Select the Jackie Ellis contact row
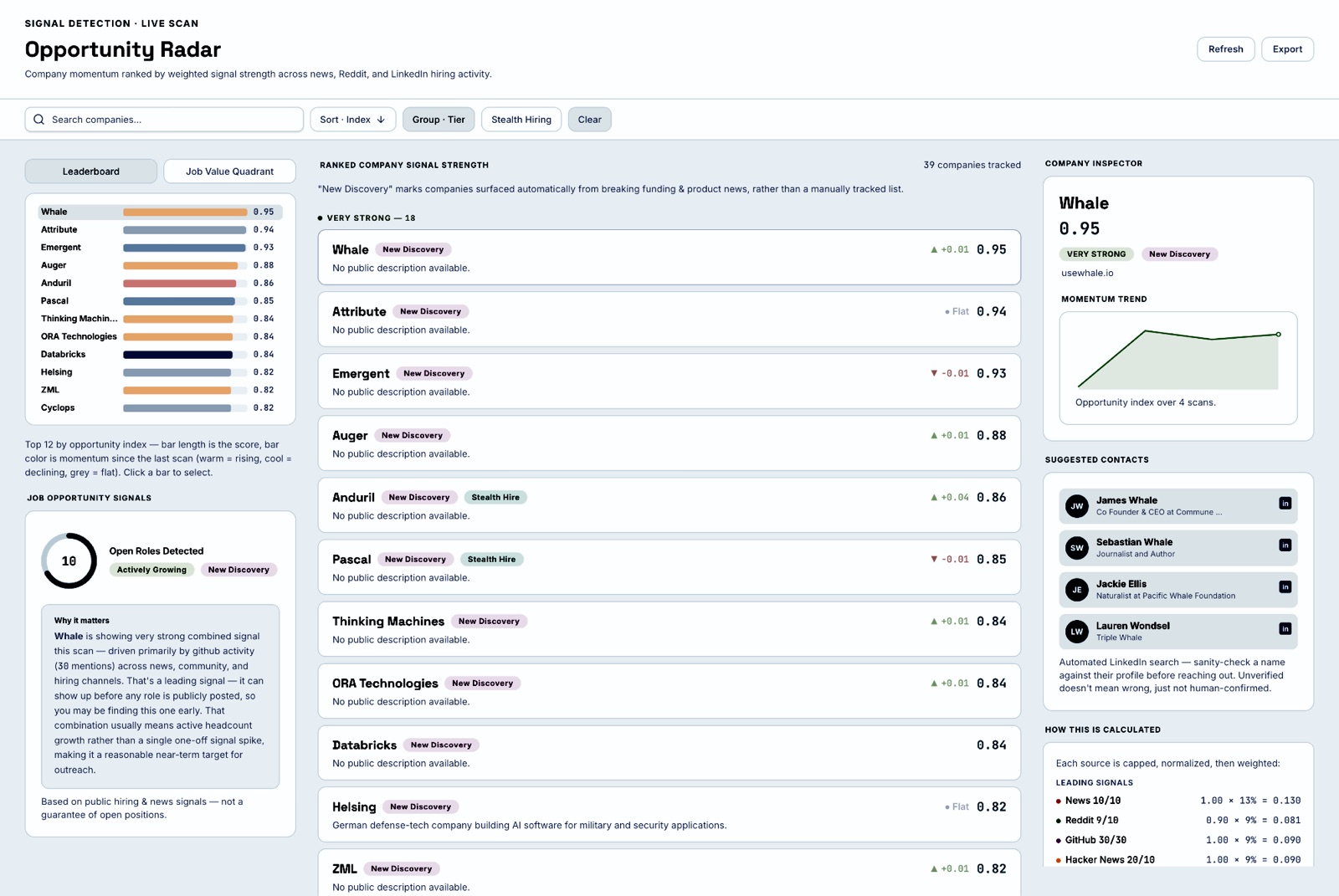The image size is (1339, 896). [x=1178, y=590]
